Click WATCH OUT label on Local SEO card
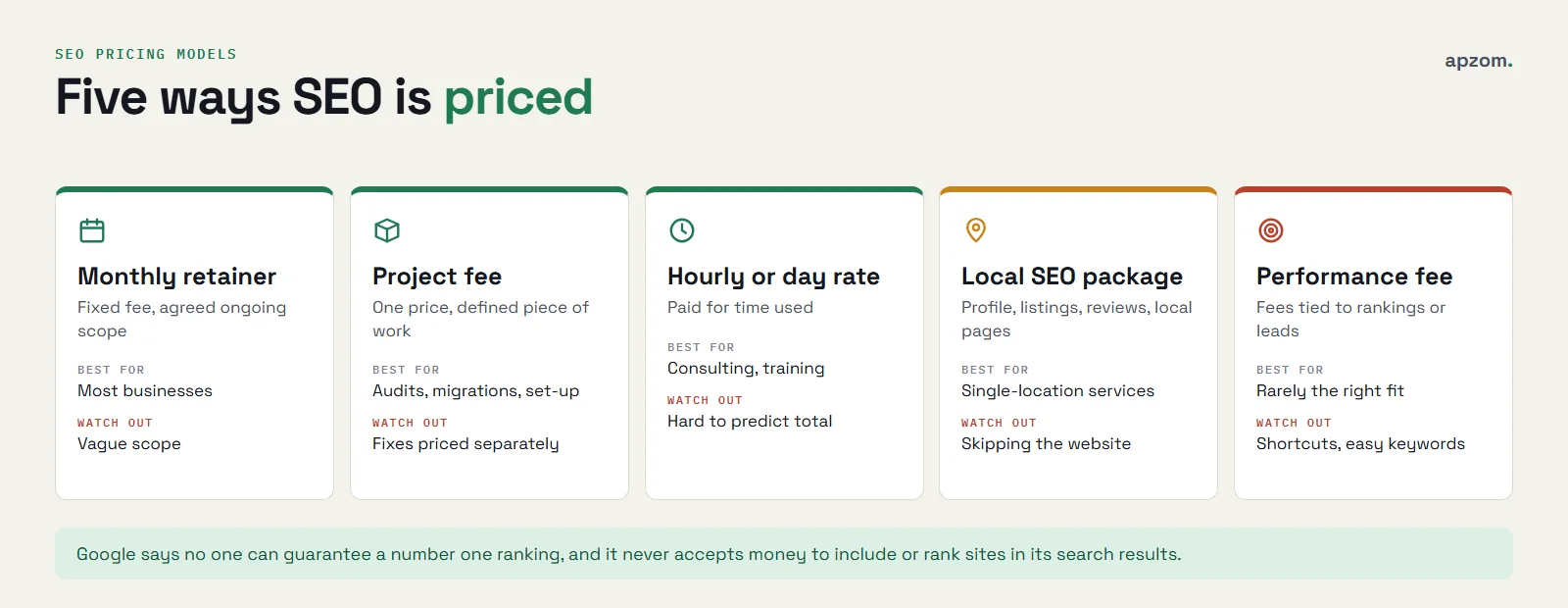The height and width of the screenshot is (608, 1568). coord(999,423)
